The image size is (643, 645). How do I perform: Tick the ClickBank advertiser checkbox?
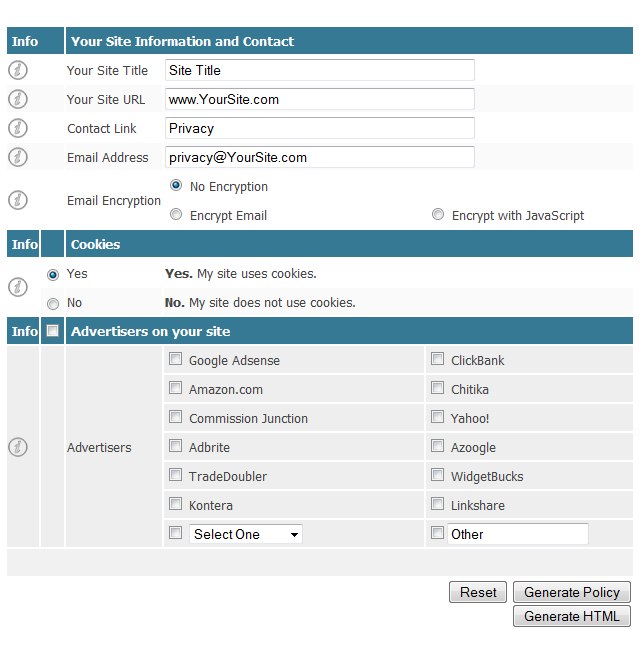438,360
